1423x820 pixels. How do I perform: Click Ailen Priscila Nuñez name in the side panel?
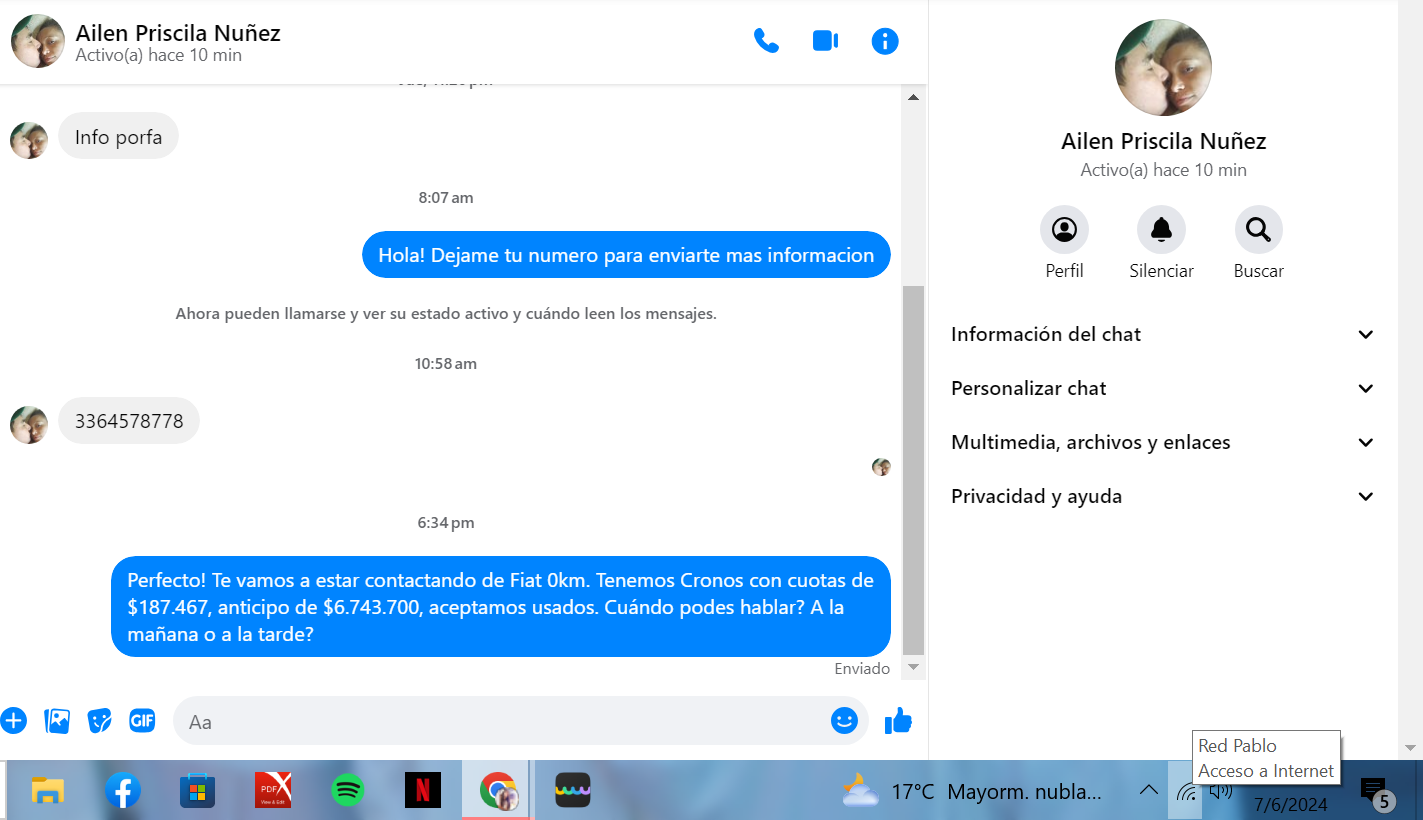point(1164,141)
